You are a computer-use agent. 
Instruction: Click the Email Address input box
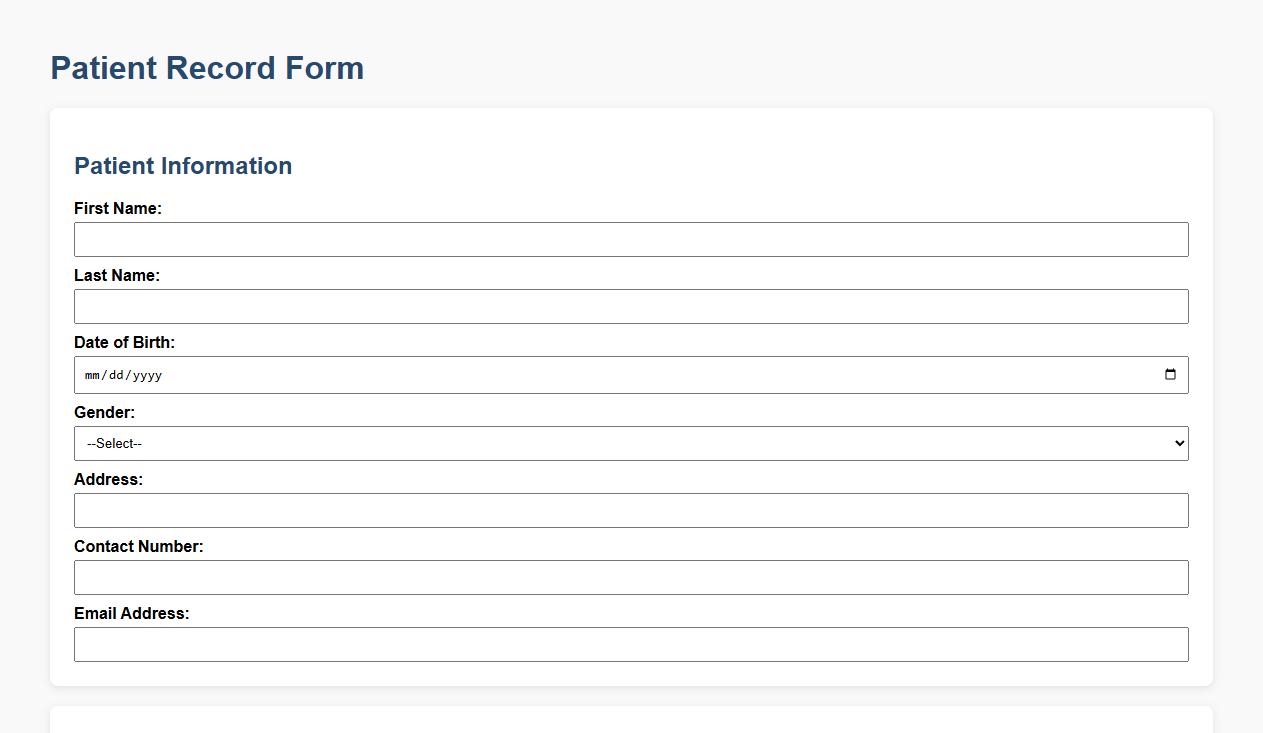click(631, 644)
